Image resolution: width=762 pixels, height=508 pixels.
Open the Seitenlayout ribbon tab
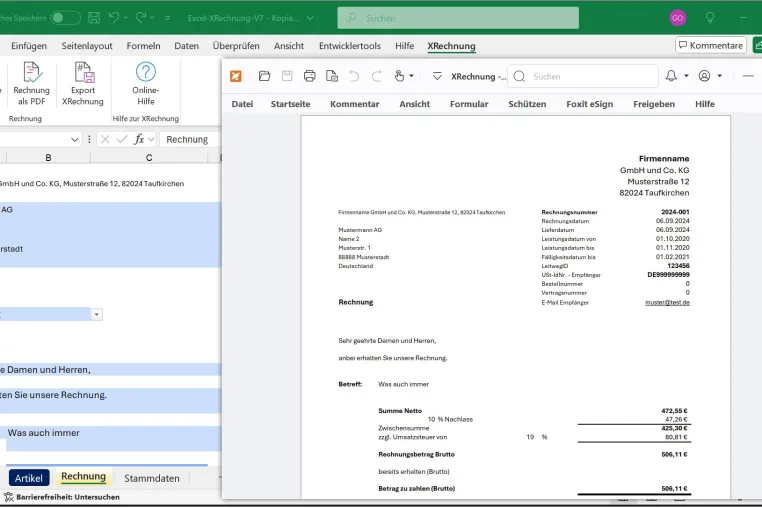(x=87, y=46)
